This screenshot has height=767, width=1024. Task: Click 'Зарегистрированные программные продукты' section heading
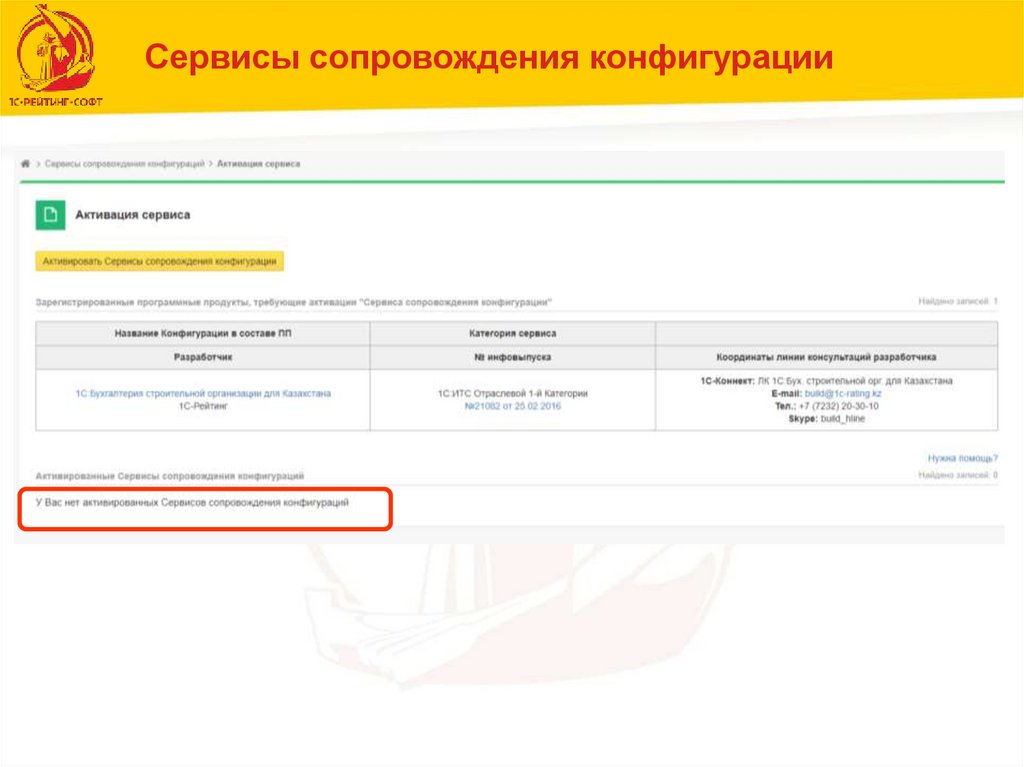pos(294,302)
